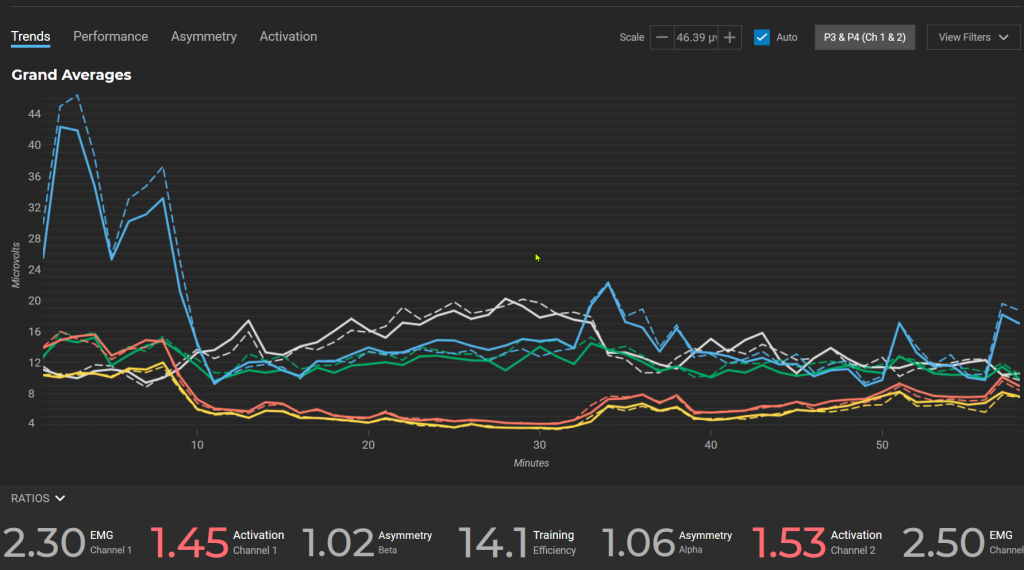This screenshot has height=570, width=1024.
Task: Collapse the RATIOS section
Action: coord(38,498)
